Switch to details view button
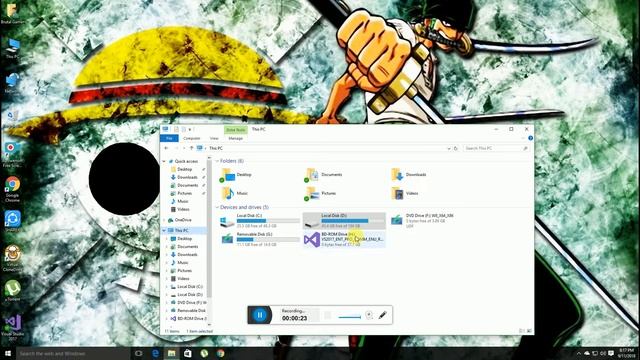This screenshot has height=360, width=640. (x=522, y=331)
